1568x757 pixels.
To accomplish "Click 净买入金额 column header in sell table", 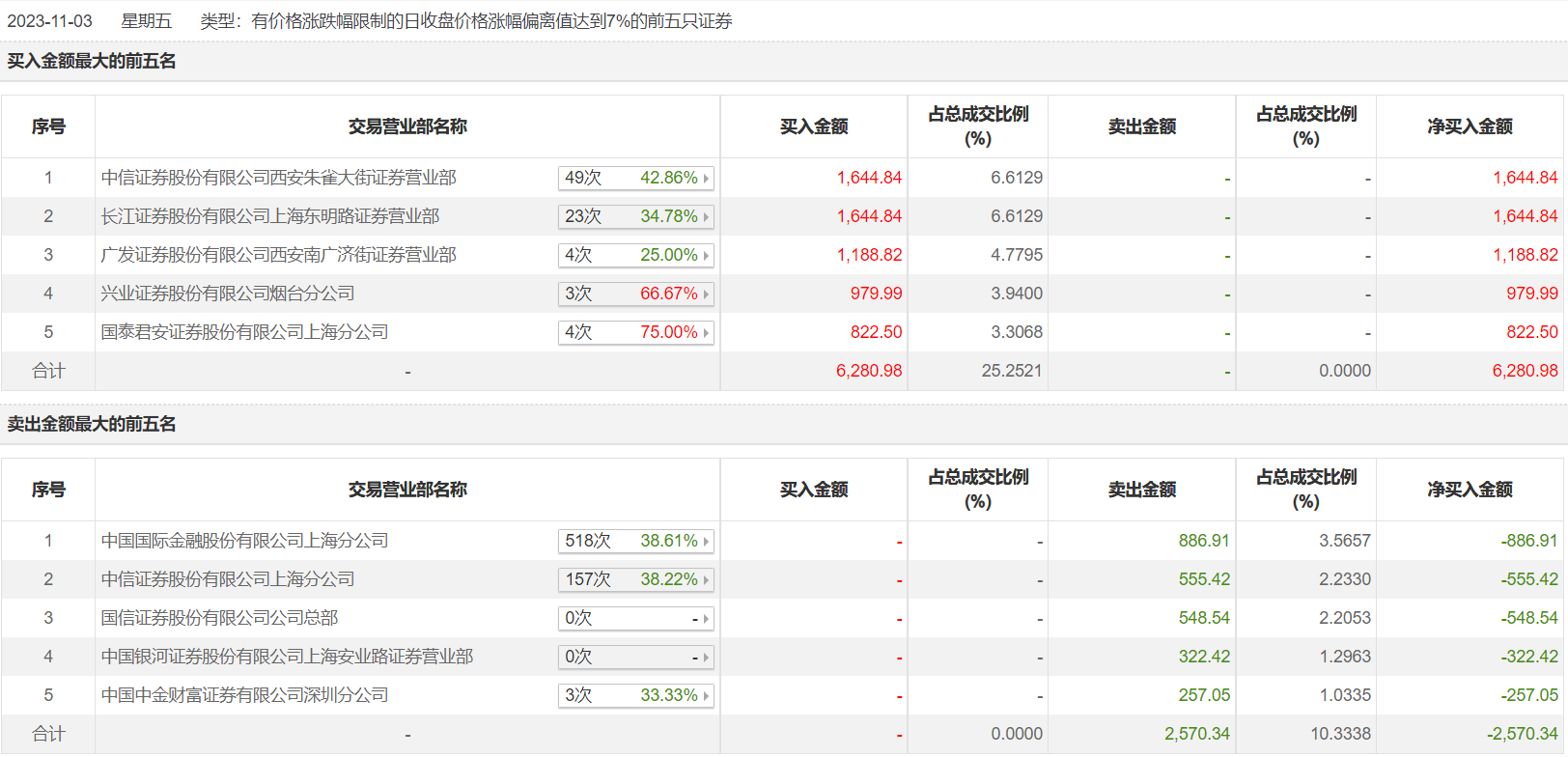I will 1470,490.
